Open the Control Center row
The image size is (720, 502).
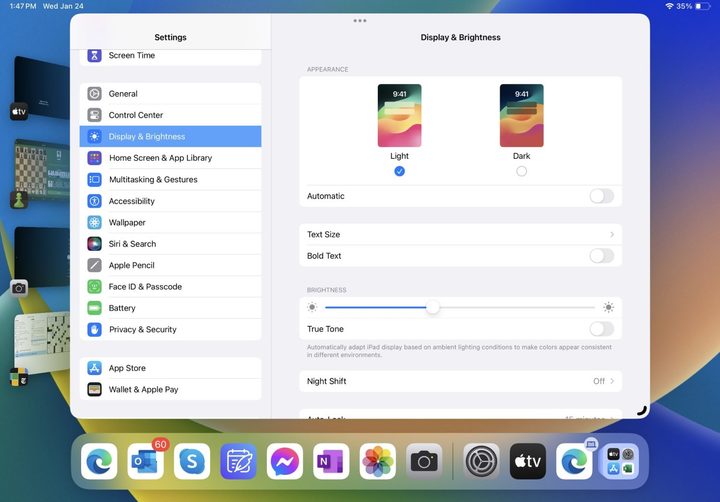[x=170, y=115]
